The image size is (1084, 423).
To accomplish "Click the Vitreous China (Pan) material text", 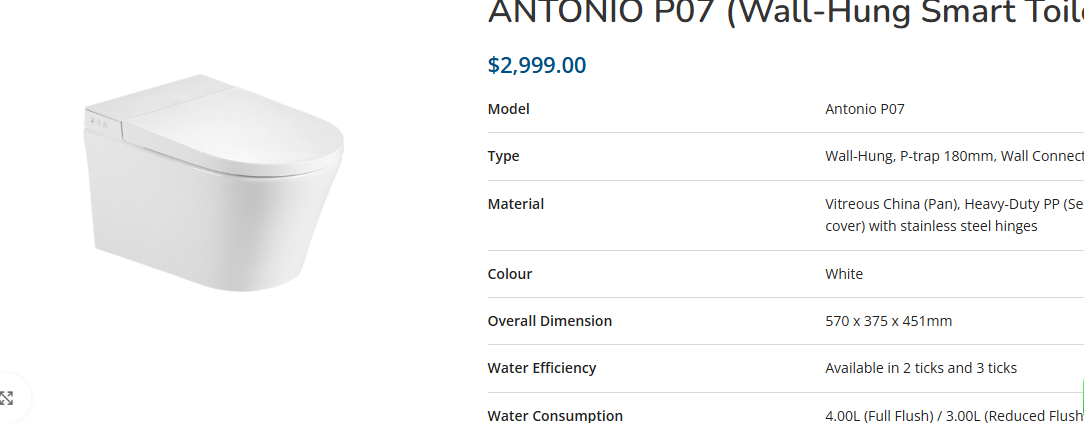I will point(892,204).
